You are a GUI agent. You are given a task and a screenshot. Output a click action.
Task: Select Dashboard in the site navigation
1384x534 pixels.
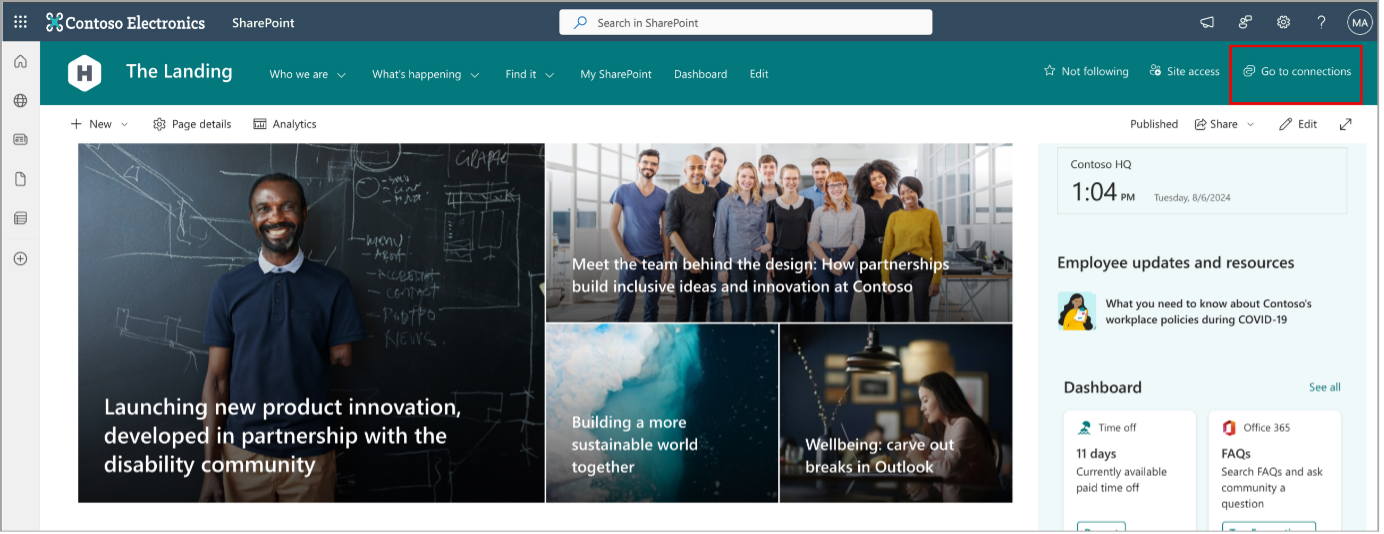(x=700, y=74)
